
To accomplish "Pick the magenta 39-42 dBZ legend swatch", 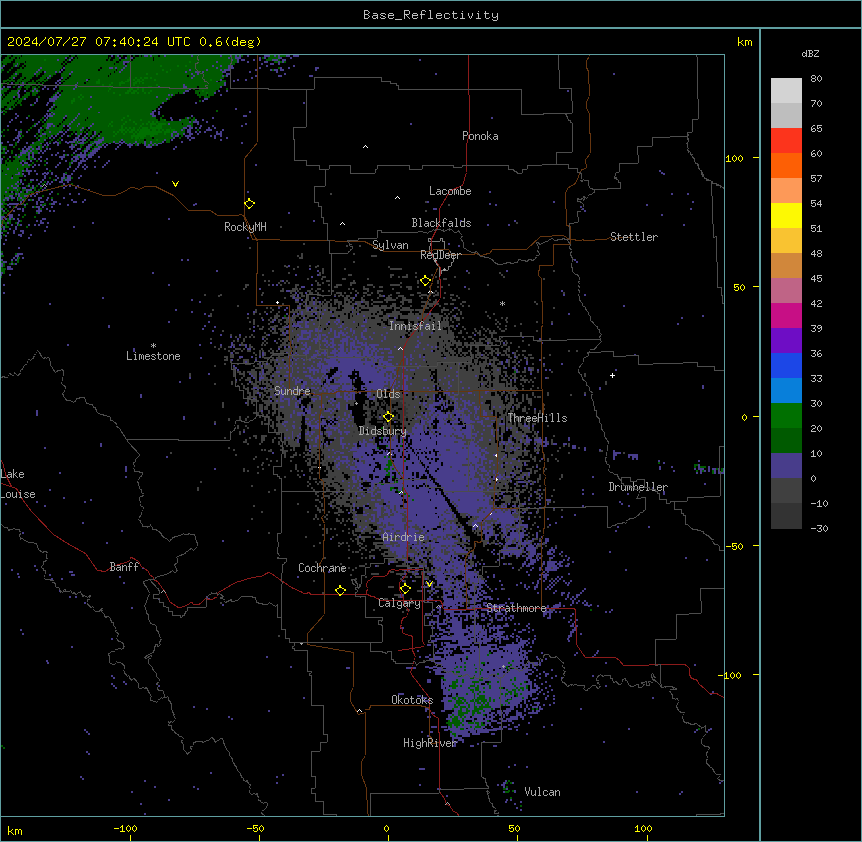I will point(786,315).
